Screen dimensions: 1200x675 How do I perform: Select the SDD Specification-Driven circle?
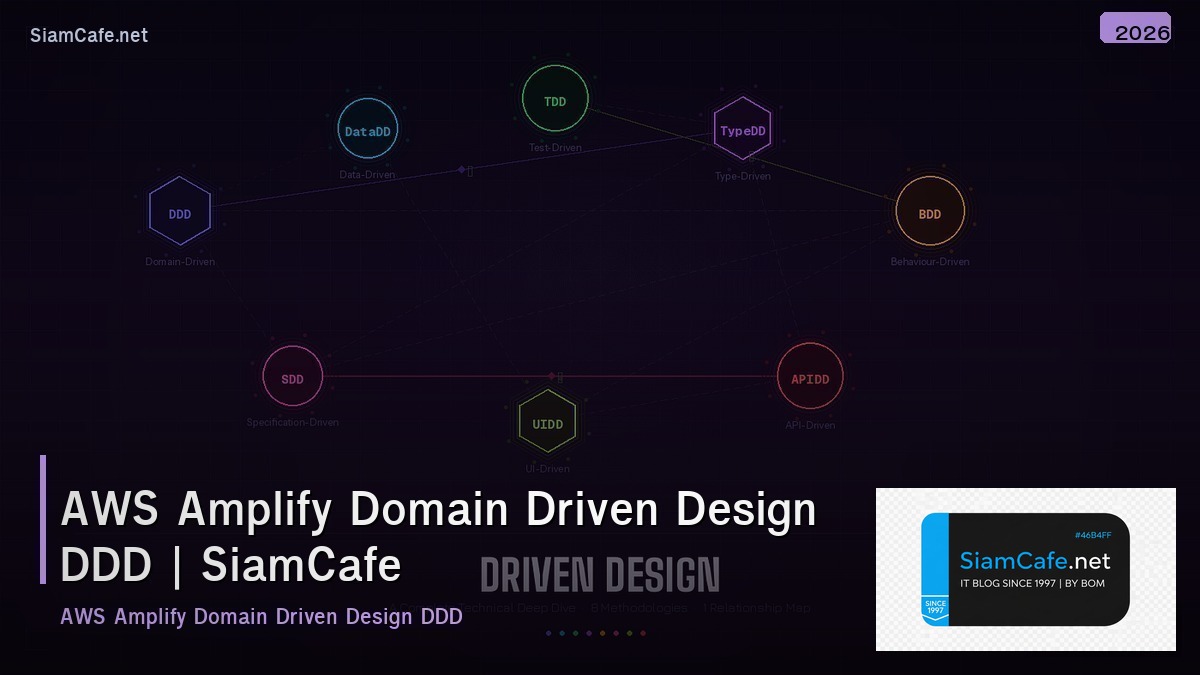(x=291, y=377)
